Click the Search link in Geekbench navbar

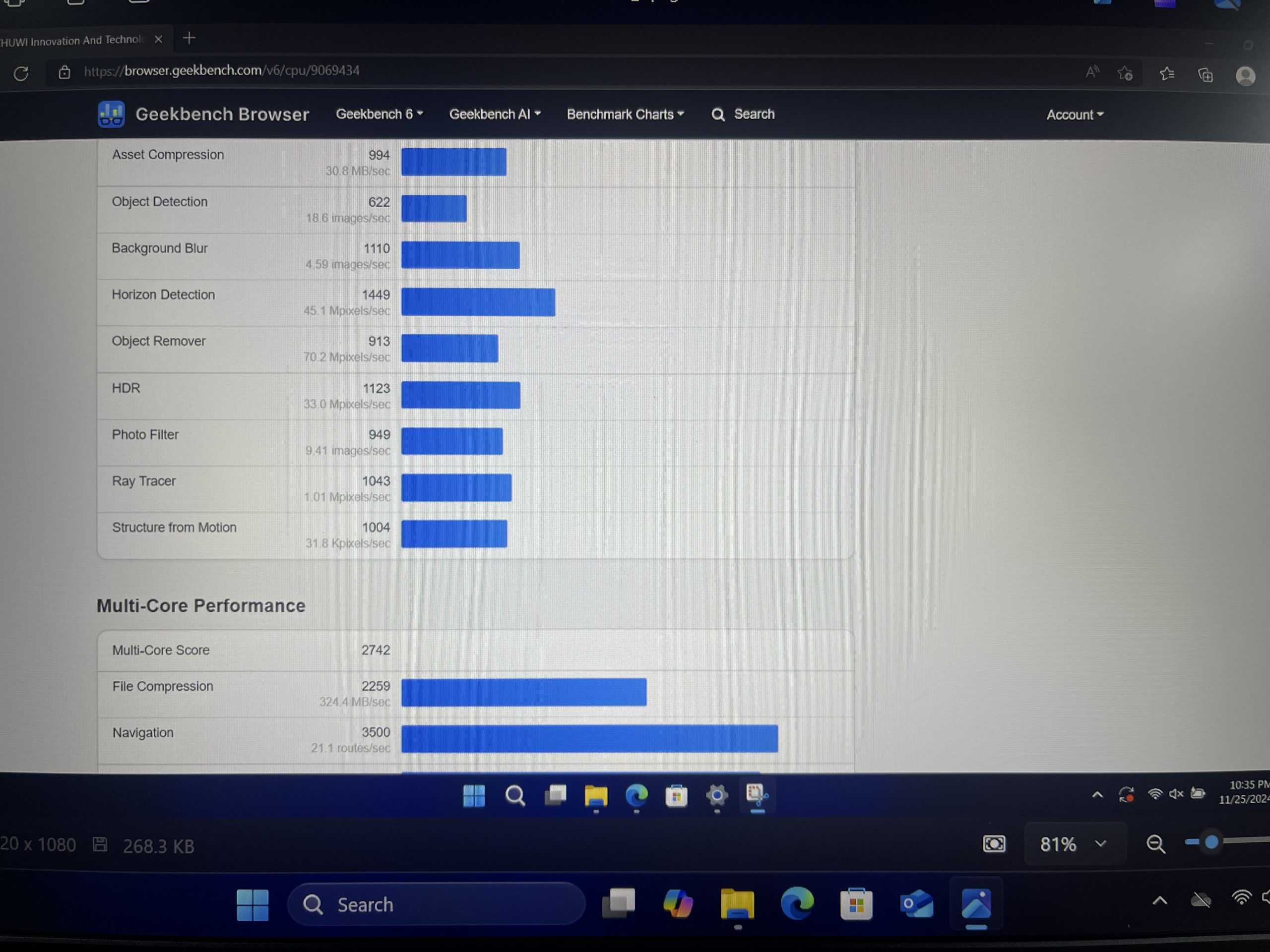coord(743,114)
